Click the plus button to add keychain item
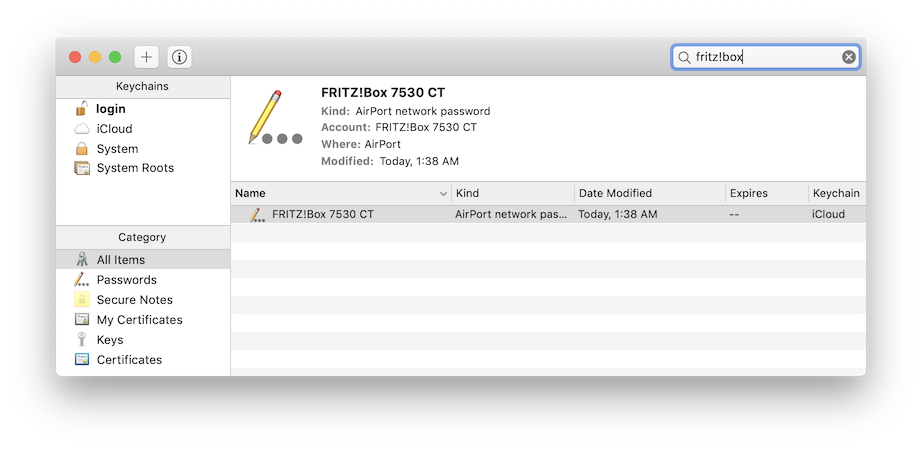This screenshot has width=922, height=450. click(146, 57)
